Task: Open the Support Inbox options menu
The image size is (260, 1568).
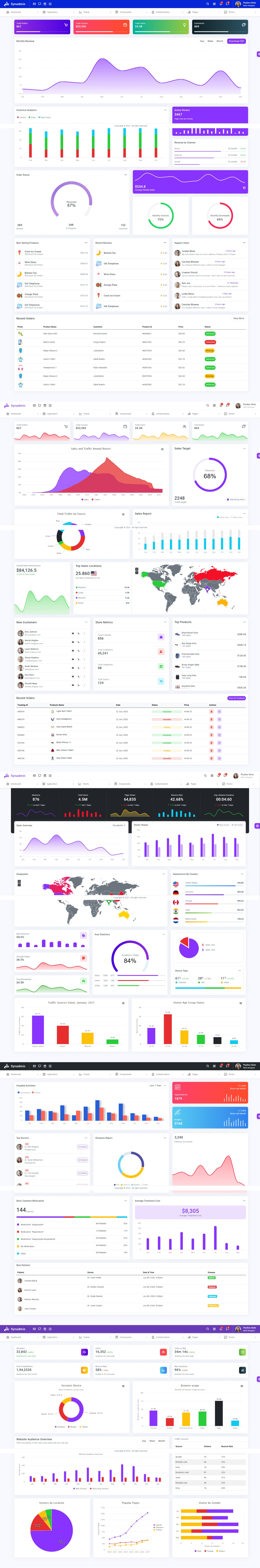Action: click(244, 243)
